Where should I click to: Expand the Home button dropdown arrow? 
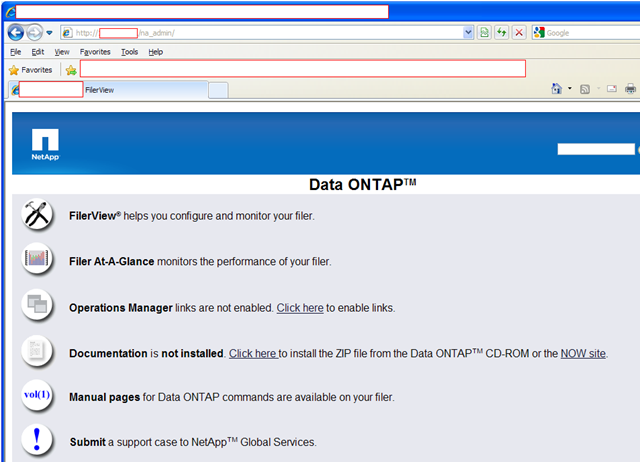tap(570, 88)
